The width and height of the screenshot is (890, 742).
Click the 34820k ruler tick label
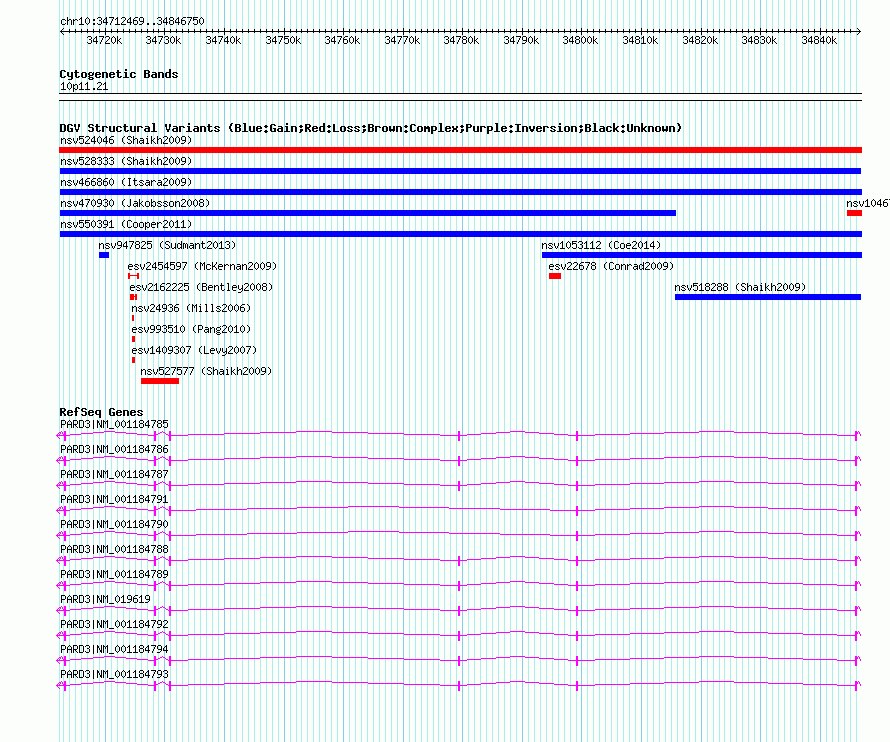tap(700, 40)
